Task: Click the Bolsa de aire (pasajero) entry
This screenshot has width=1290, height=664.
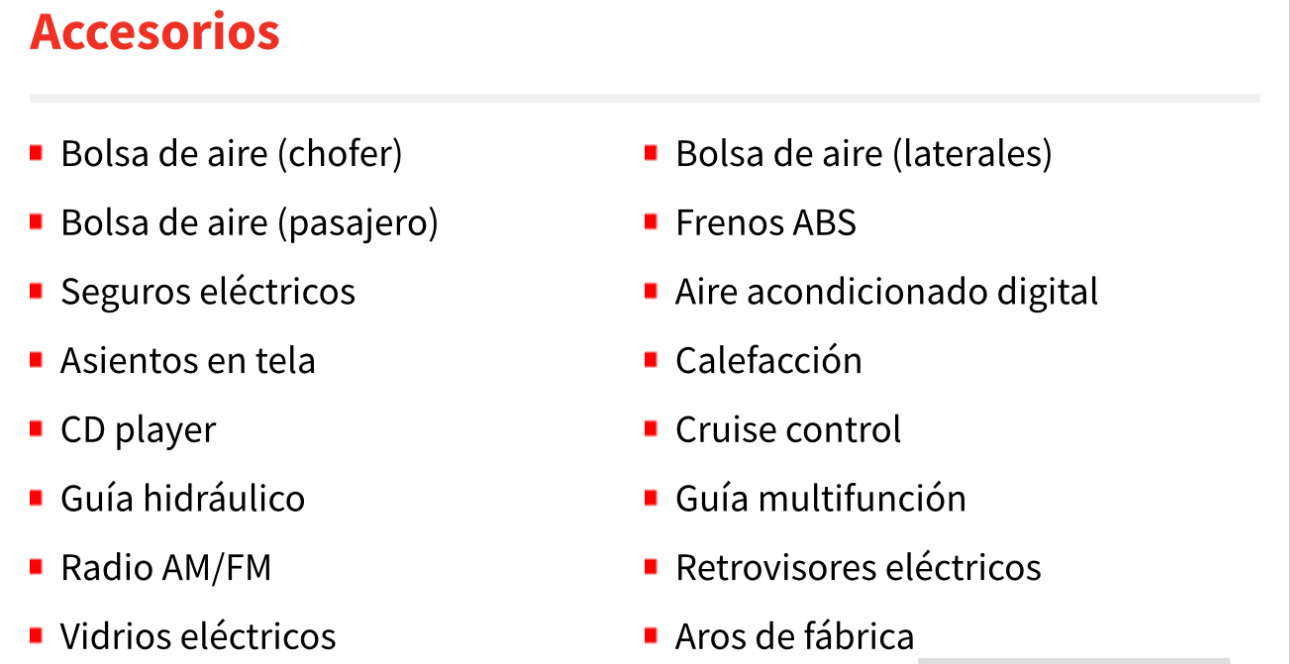Action: 250,223
